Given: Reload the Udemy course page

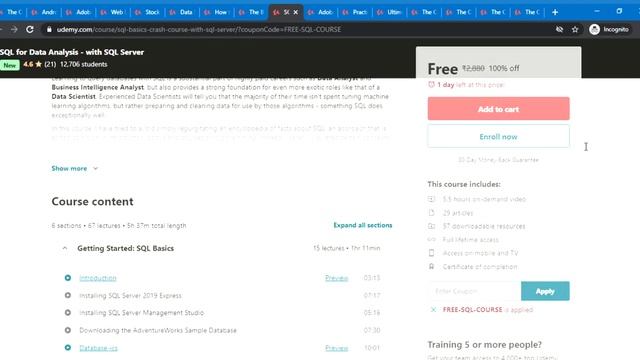Looking at the screenshot, I should coord(30,29).
